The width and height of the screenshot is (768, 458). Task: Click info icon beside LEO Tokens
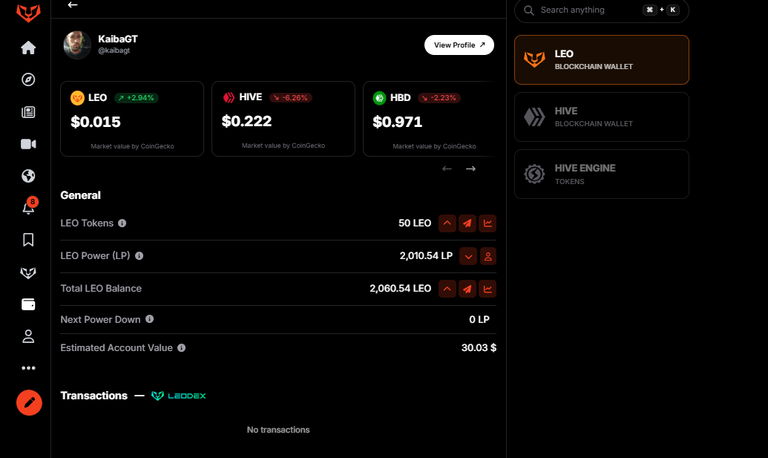pyautogui.click(x=122, y=223)
